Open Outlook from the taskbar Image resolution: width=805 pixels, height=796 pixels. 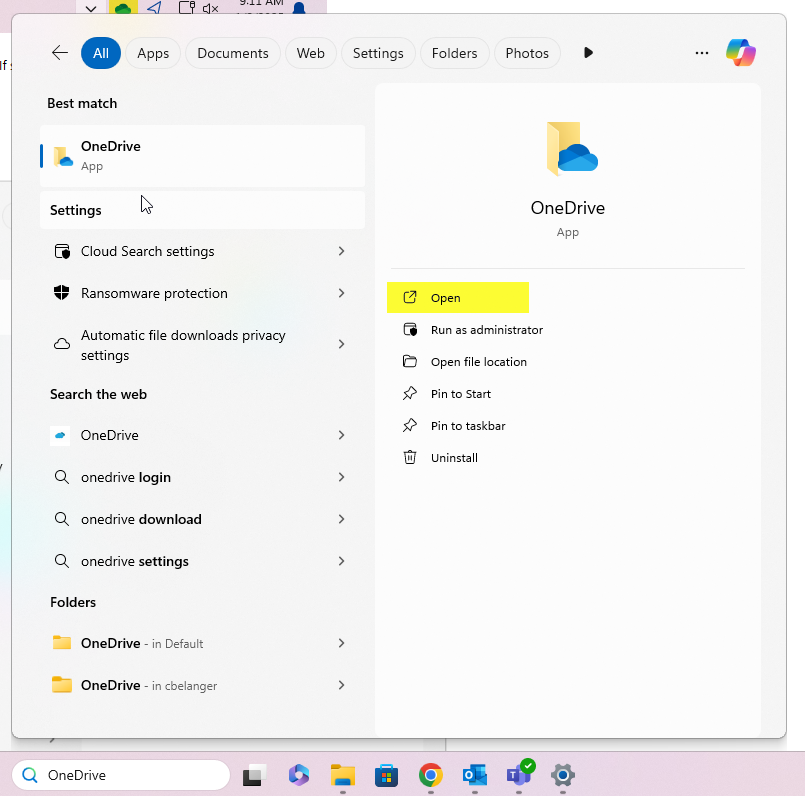tap(474, 775)
